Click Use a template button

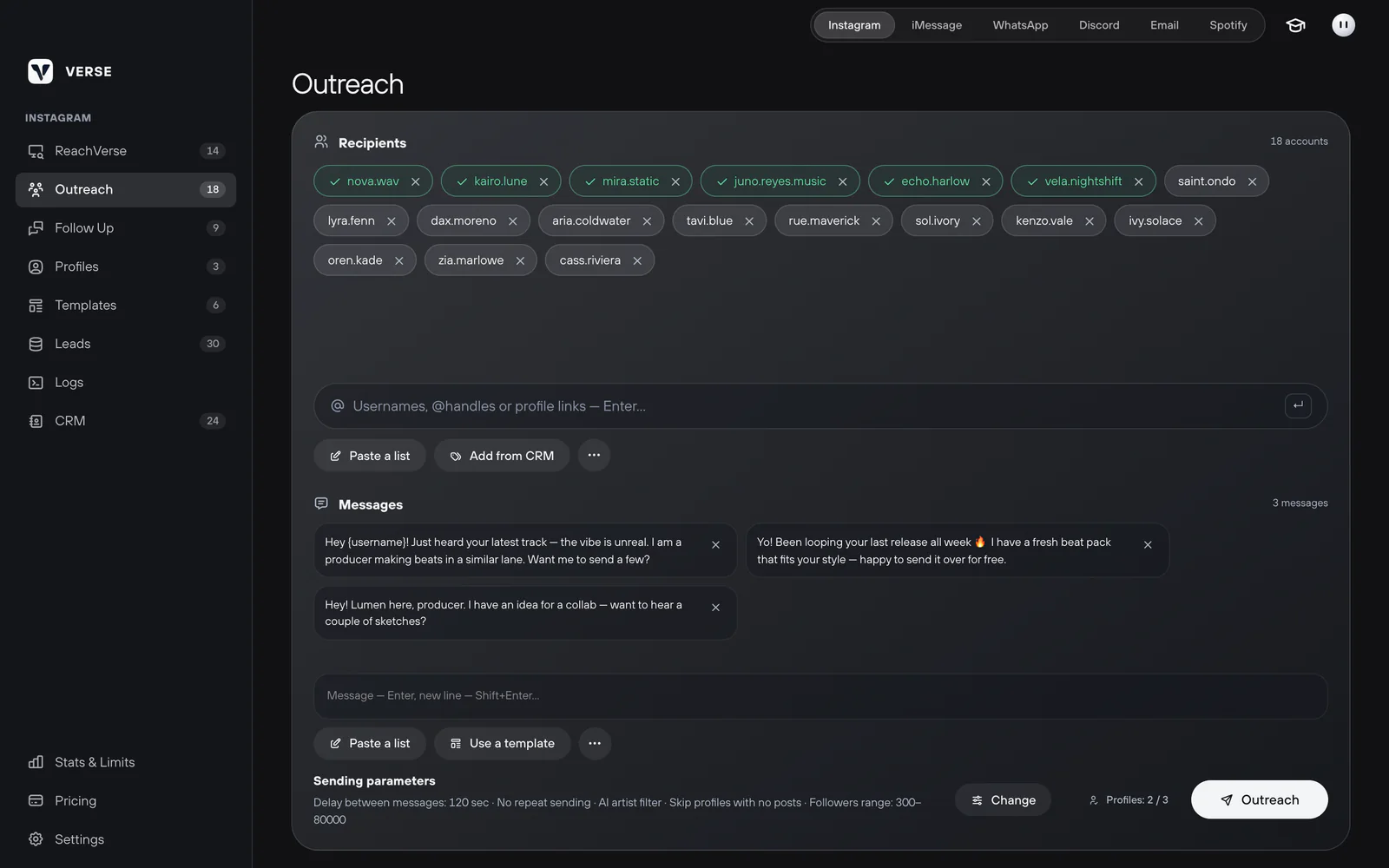click(503, 743)
